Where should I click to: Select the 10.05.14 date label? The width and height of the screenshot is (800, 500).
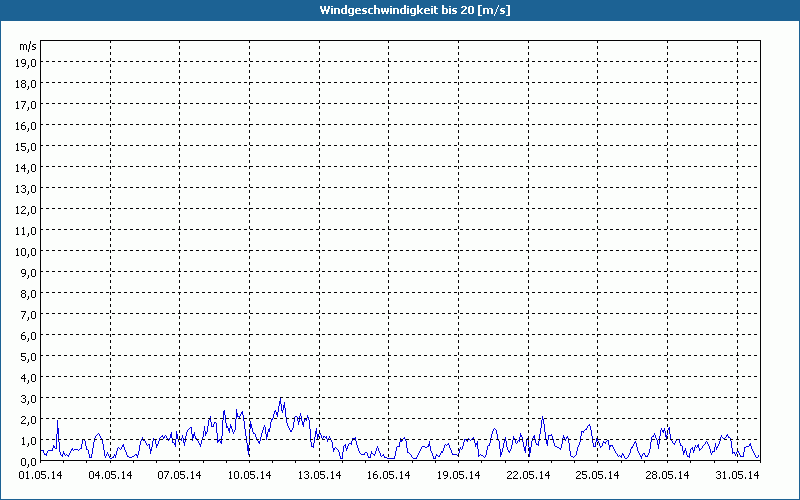249,475
